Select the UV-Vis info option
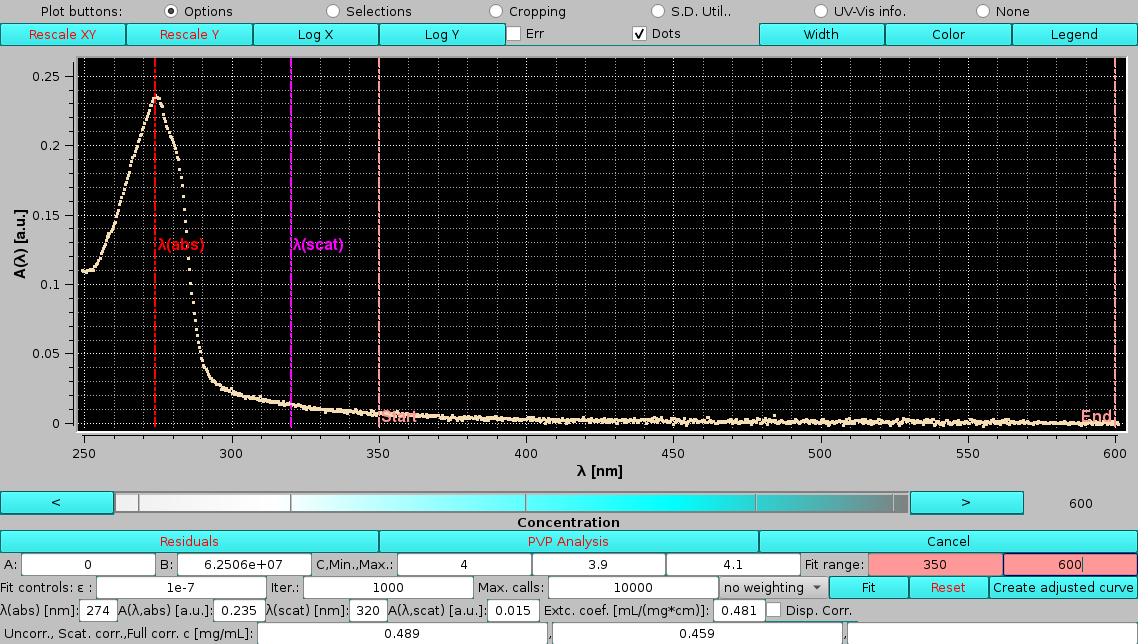 [820, 11]
